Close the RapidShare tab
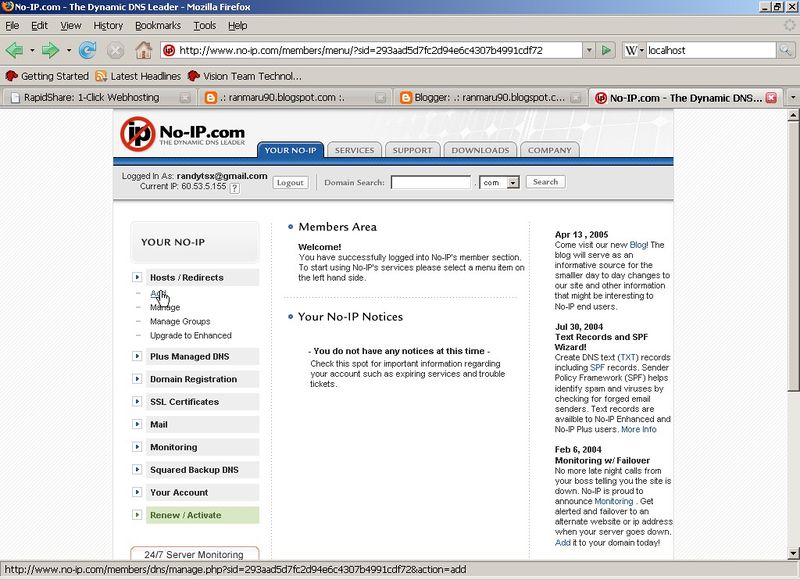The height and width of the screenshot is (580, 800). click(x=185, y=97)
